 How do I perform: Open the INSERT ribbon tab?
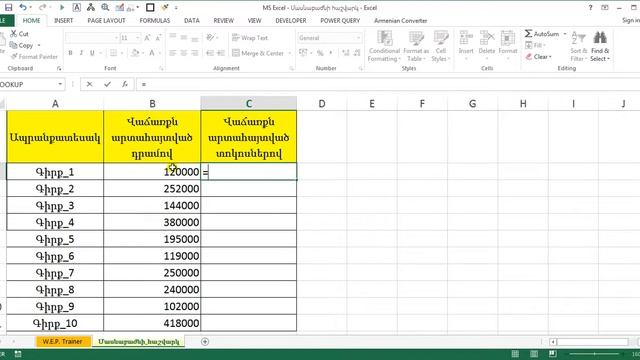tap(63, 20)
